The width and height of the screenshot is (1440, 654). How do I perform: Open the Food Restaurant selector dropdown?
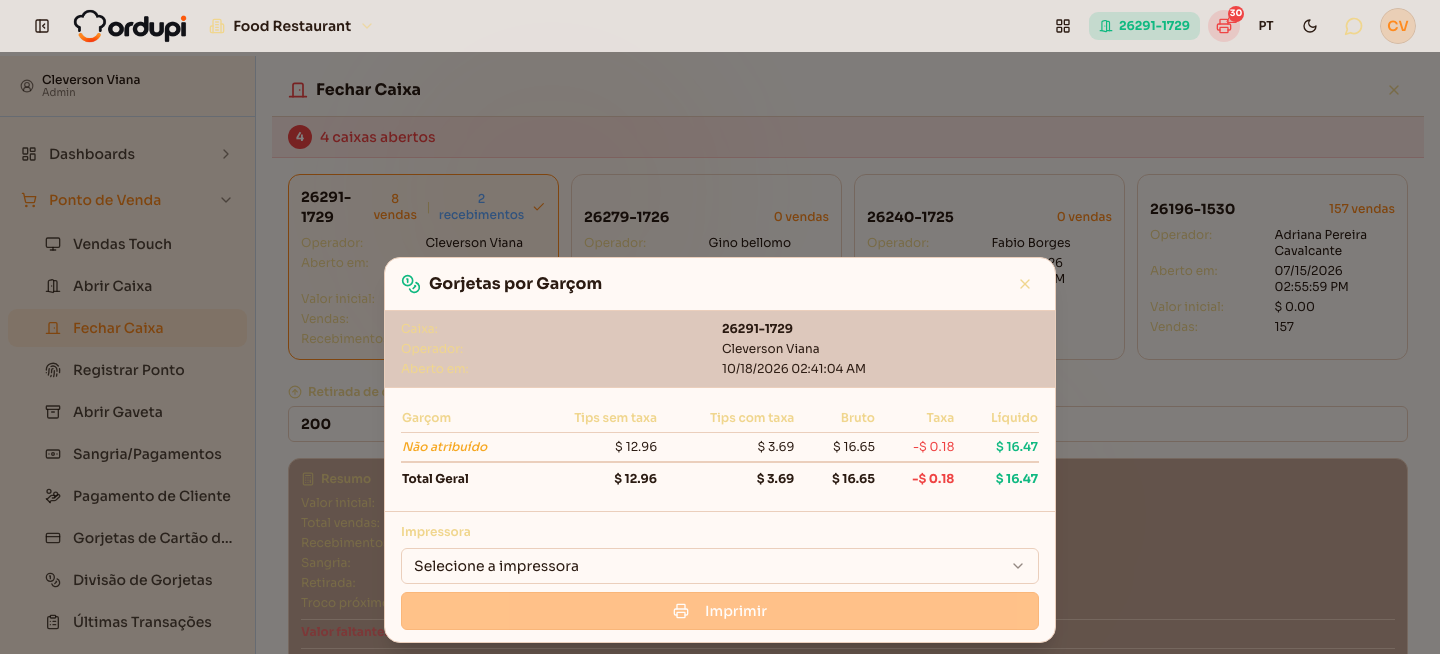tap(290, 26)
